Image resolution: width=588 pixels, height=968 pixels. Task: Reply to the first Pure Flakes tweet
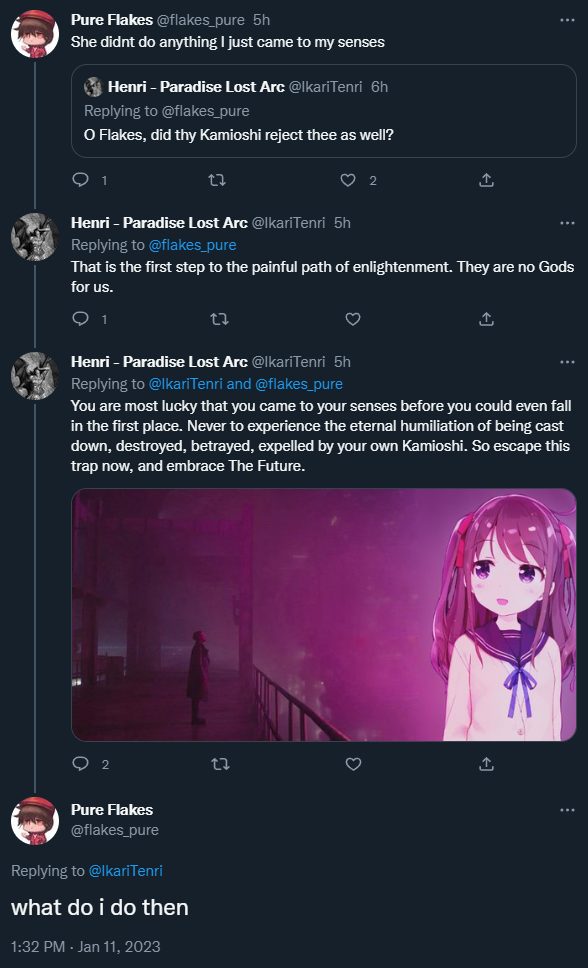[x=81, y=180]
